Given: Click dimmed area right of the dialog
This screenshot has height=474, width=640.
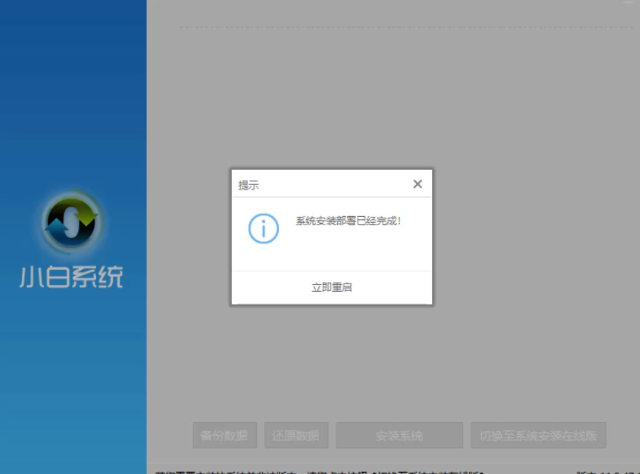Looking at the screenshot, I should tap(530, 240).
